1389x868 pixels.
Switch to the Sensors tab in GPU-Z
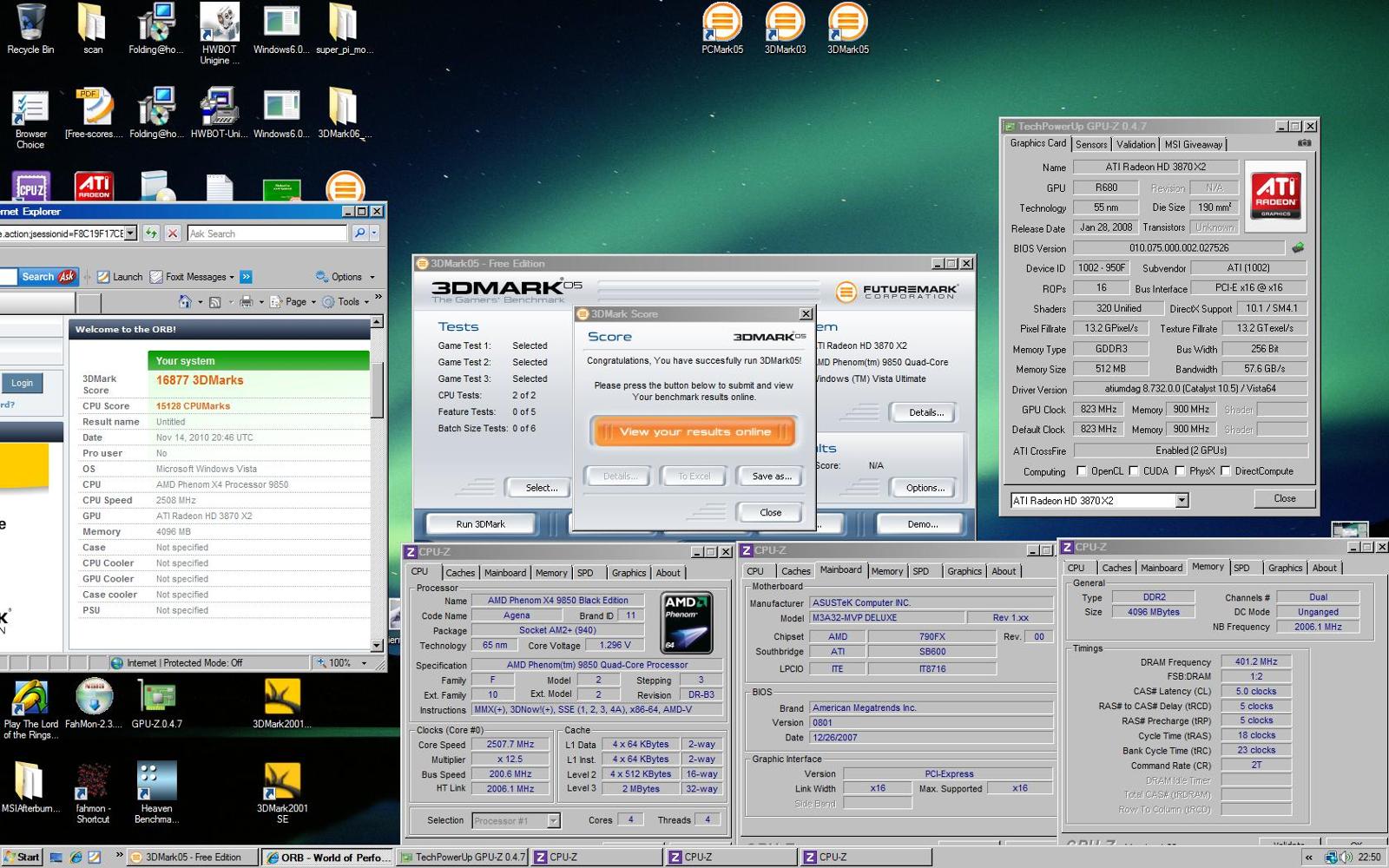pyautogui.click(x=1091, y=145)
